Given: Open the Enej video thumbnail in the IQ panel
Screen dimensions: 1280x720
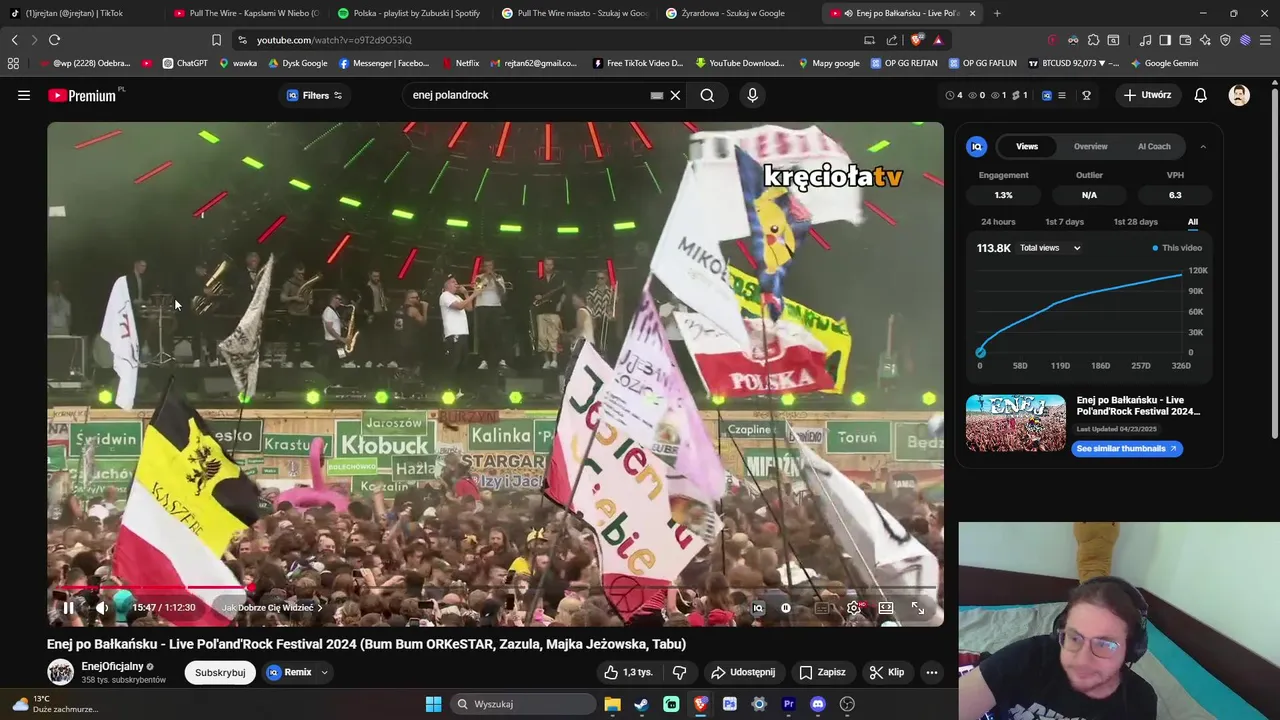Looking at the screenshot, I should (1016, 423).
